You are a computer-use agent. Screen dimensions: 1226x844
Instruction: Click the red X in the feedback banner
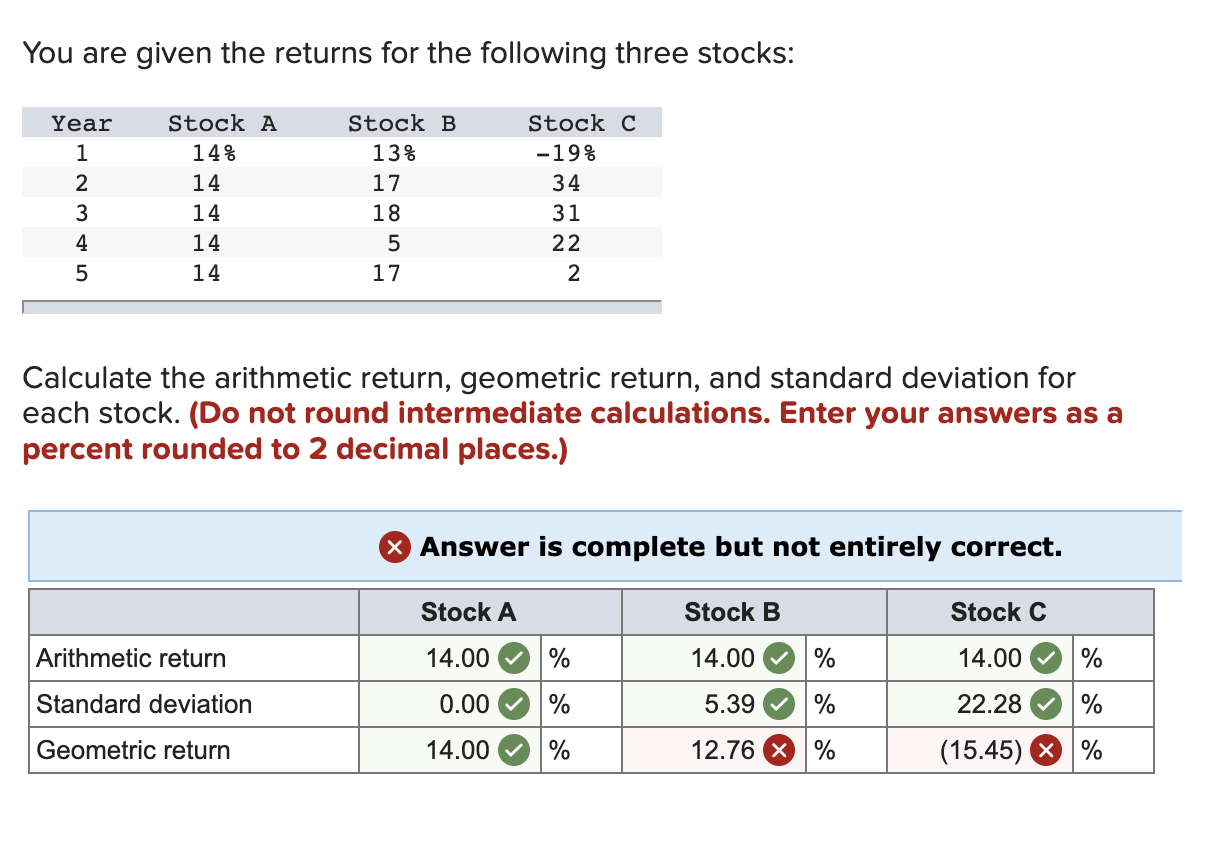[397, 547]
